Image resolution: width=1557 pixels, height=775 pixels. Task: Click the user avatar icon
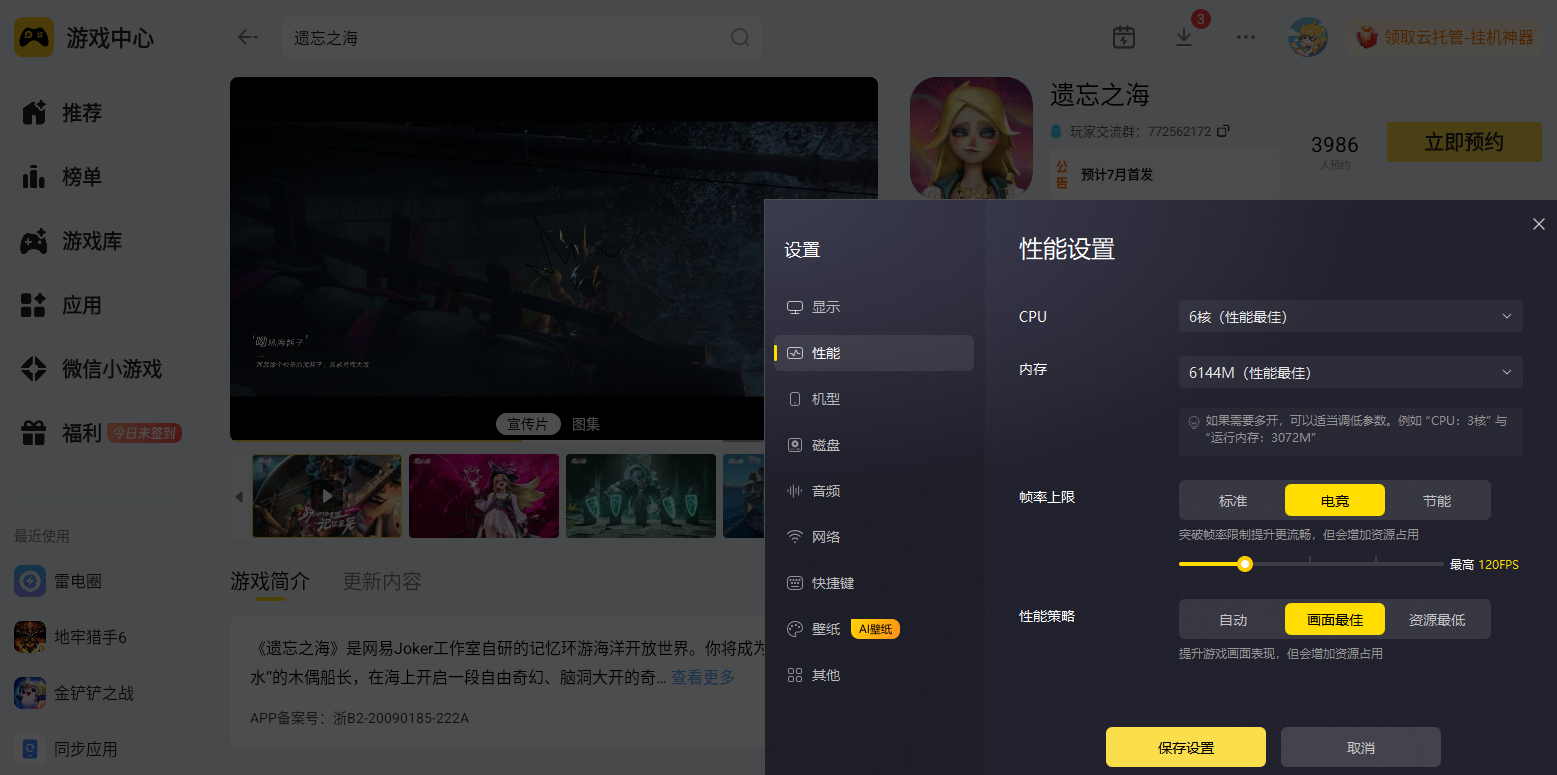pyautogui.click(x=1307, y=37)
